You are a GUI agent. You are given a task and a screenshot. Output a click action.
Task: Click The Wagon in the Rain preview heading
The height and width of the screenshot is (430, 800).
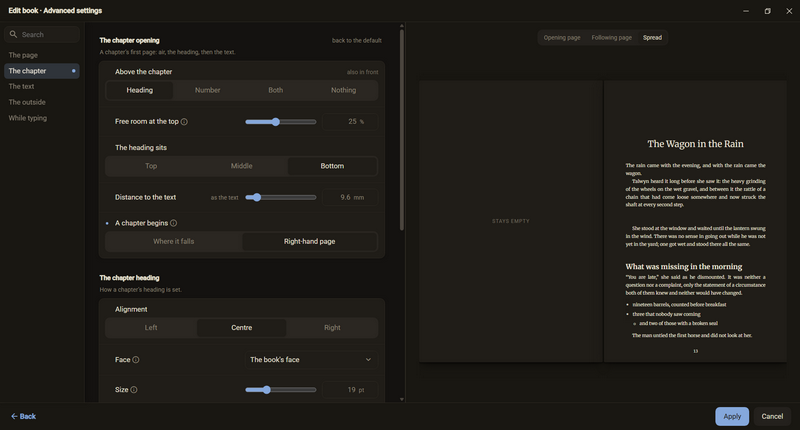coord(695,144)
